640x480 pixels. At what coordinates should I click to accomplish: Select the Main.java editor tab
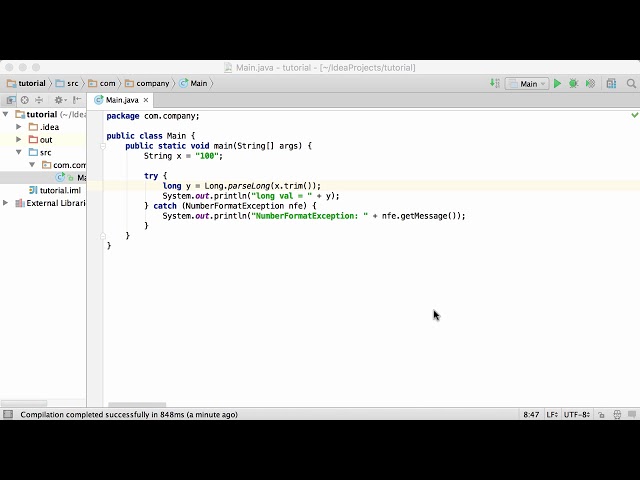coord(120,100)
